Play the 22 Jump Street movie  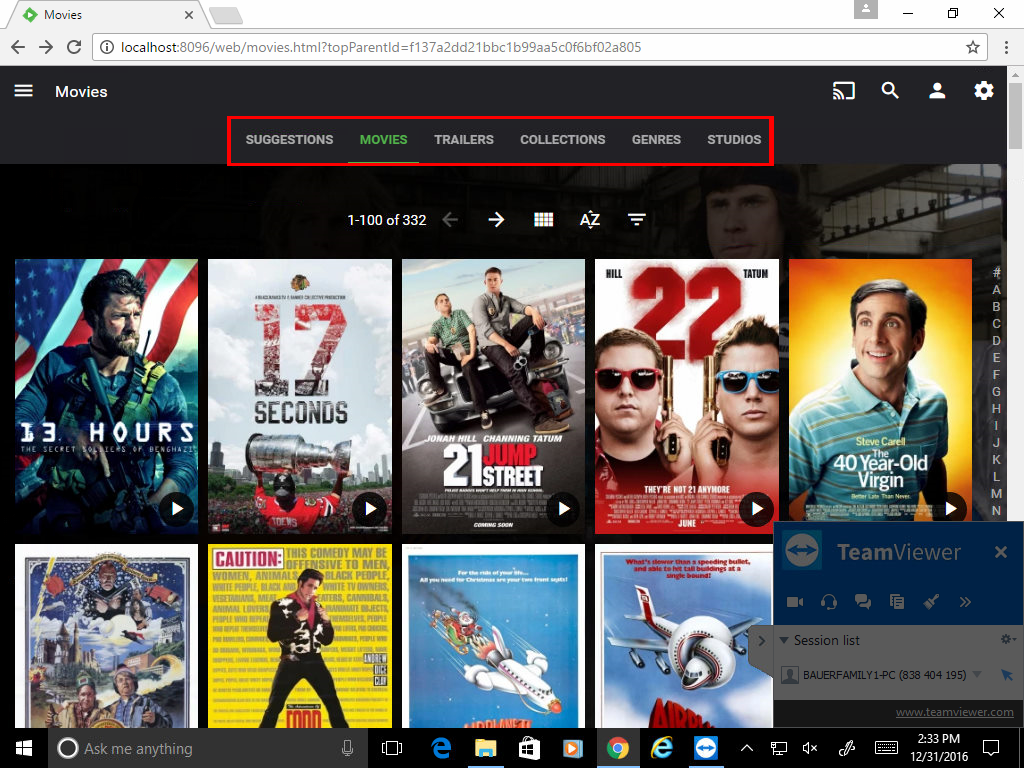coord(757,508)
